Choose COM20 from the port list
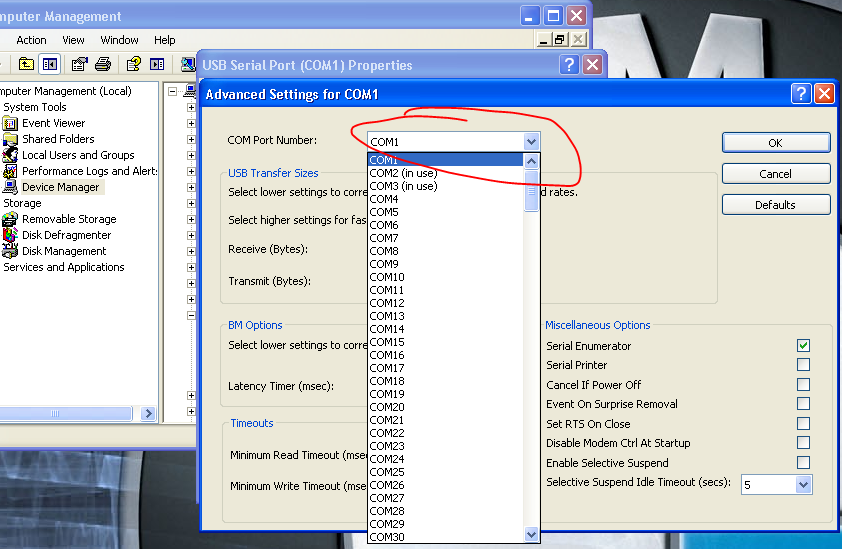 (445, 407)
